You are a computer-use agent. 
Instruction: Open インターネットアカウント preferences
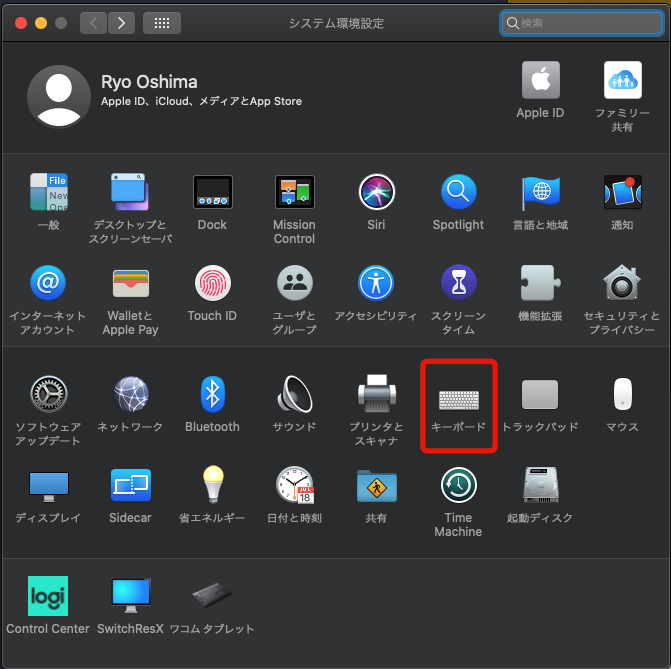48,283
